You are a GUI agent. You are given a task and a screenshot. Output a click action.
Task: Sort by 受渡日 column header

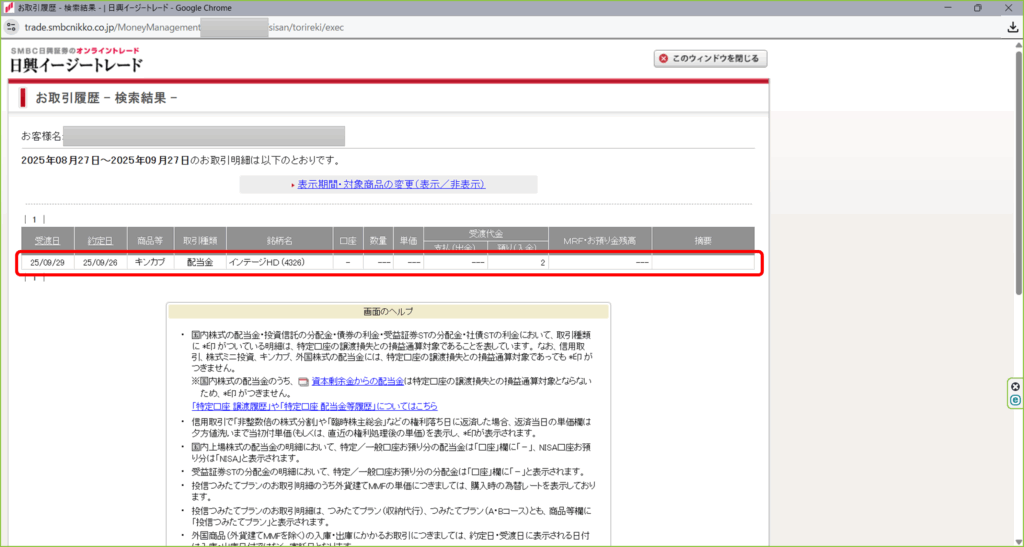(47, 241)
